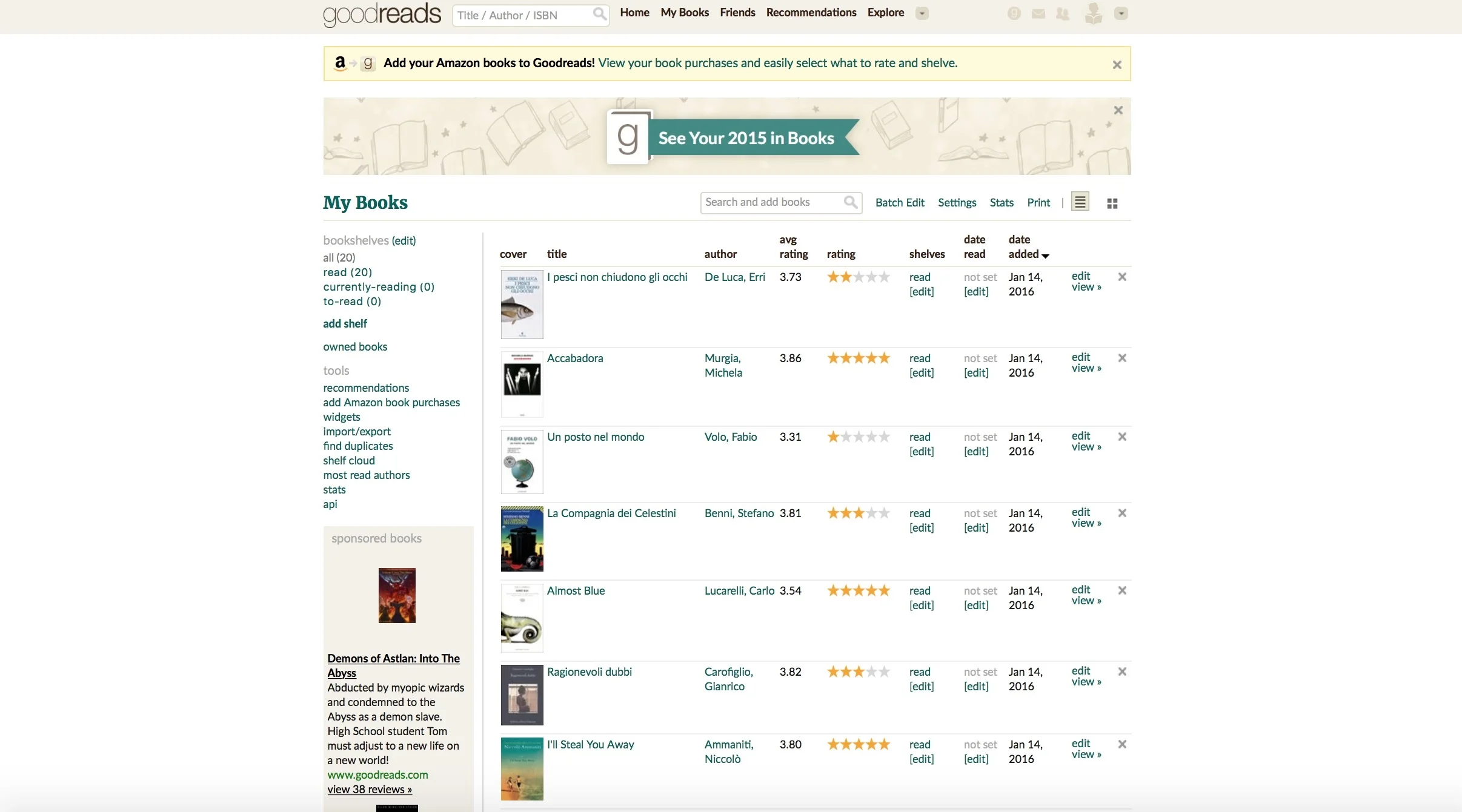The height and width of the screenshot is (812, 1462).
Task: Click the magnifier in the Title/Author/ISBN search
Action: pos(599,14)
